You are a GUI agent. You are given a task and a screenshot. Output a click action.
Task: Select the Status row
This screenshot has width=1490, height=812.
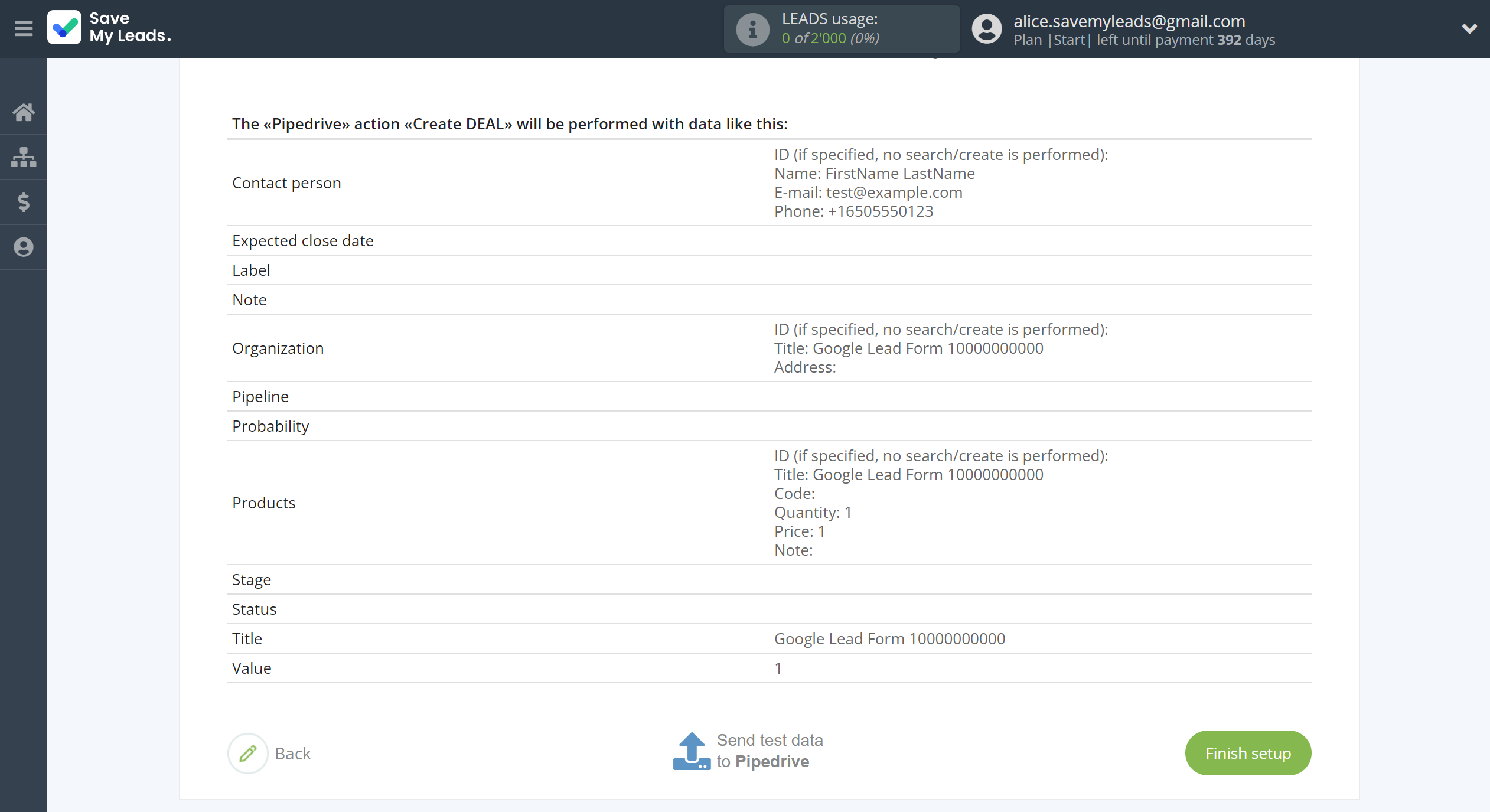769,609
